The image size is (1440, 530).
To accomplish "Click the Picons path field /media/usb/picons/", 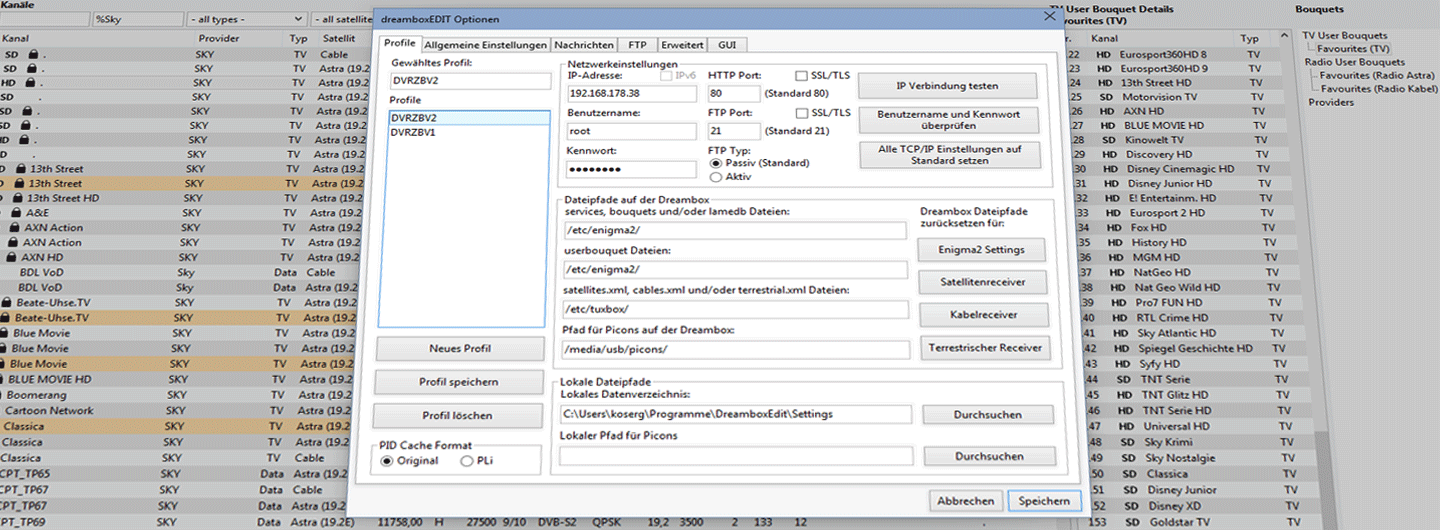I will (x=734, y=350).
